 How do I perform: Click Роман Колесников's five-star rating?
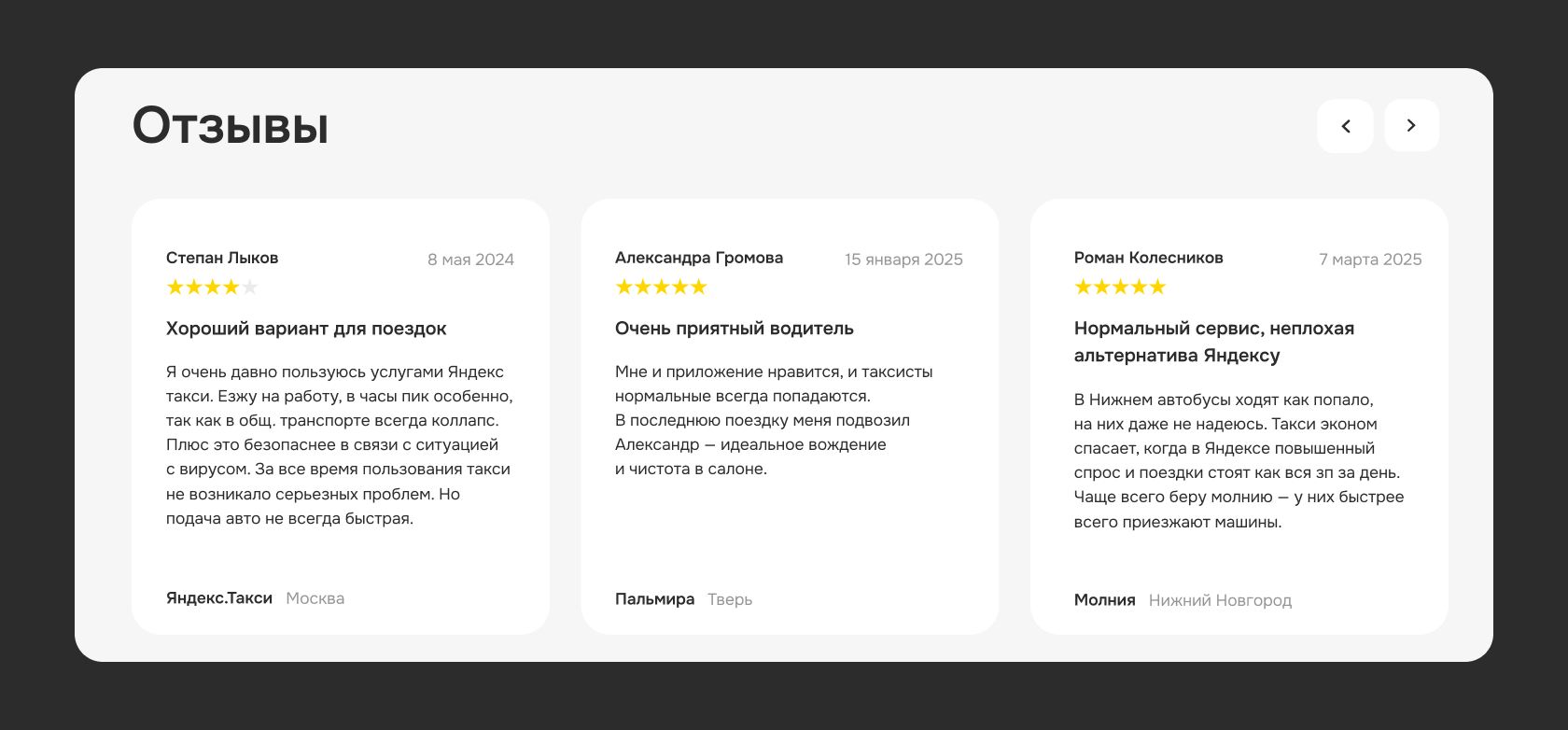click(1120, 288)
